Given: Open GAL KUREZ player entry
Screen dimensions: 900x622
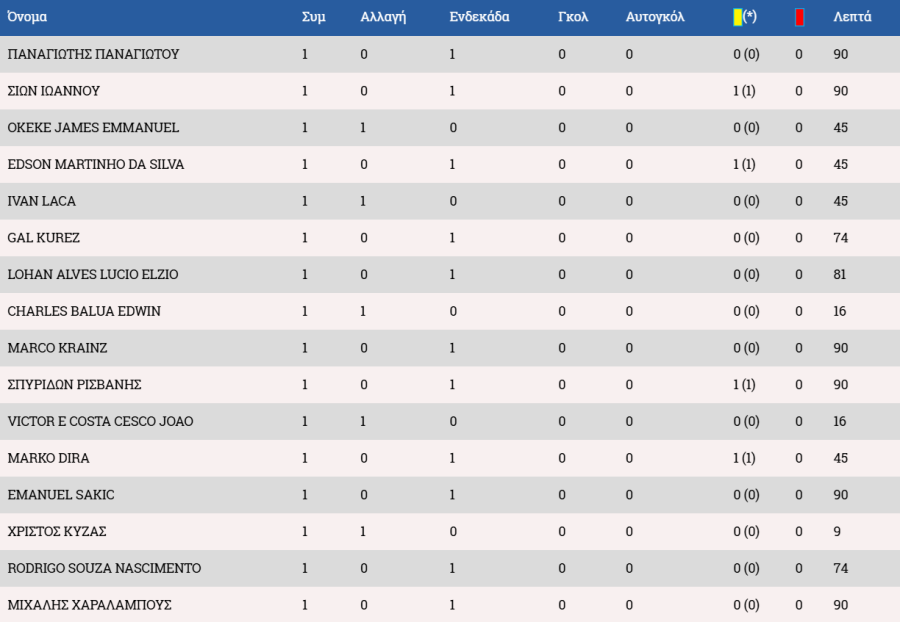Looking at the screenshot, I should tap(44, 238).
